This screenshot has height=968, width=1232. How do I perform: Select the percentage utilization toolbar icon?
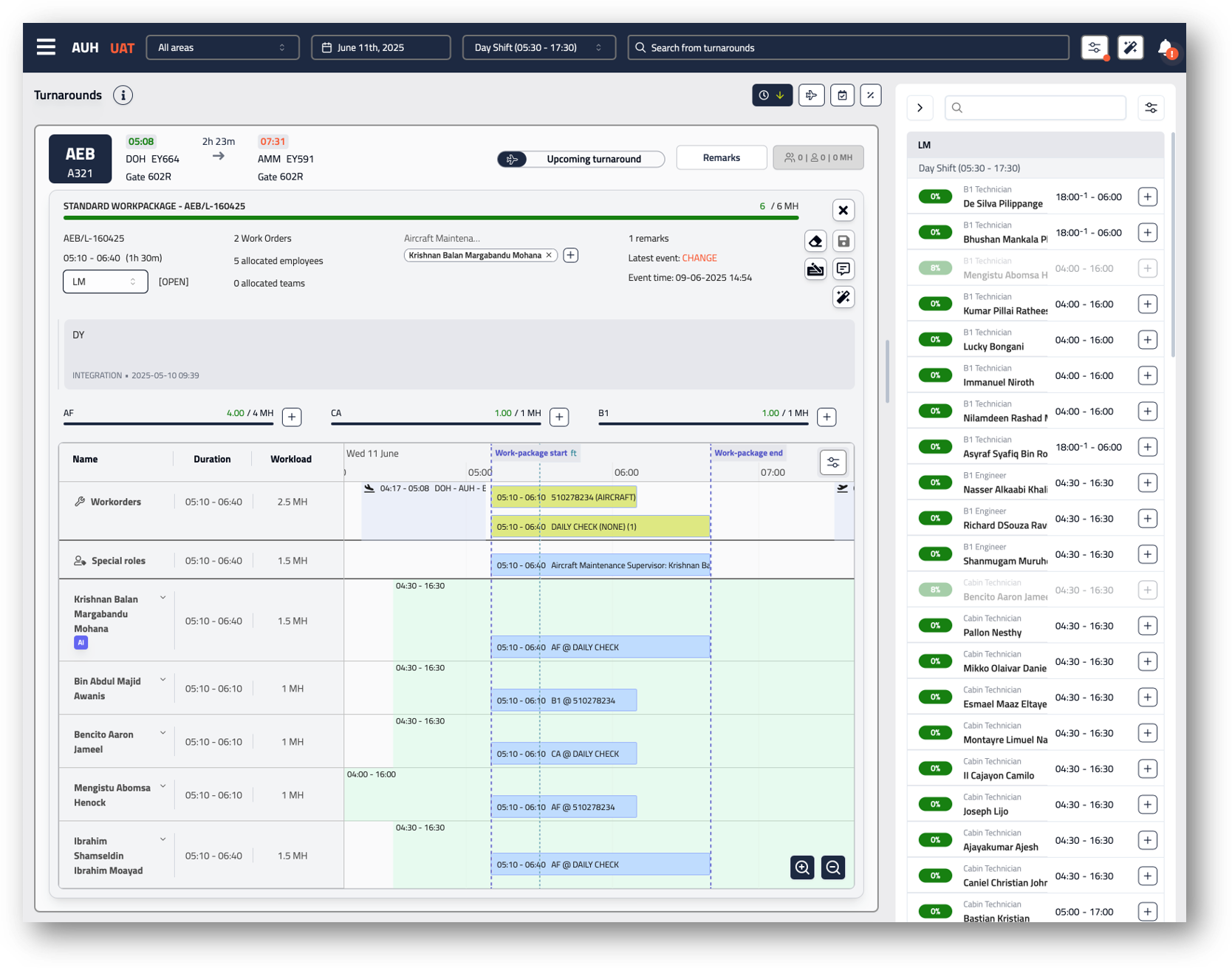[x=871, y=95]
